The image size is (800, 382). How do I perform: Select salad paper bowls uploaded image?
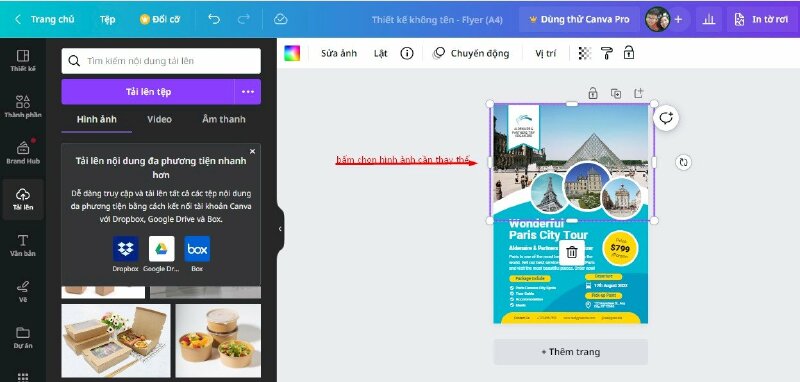218,341
